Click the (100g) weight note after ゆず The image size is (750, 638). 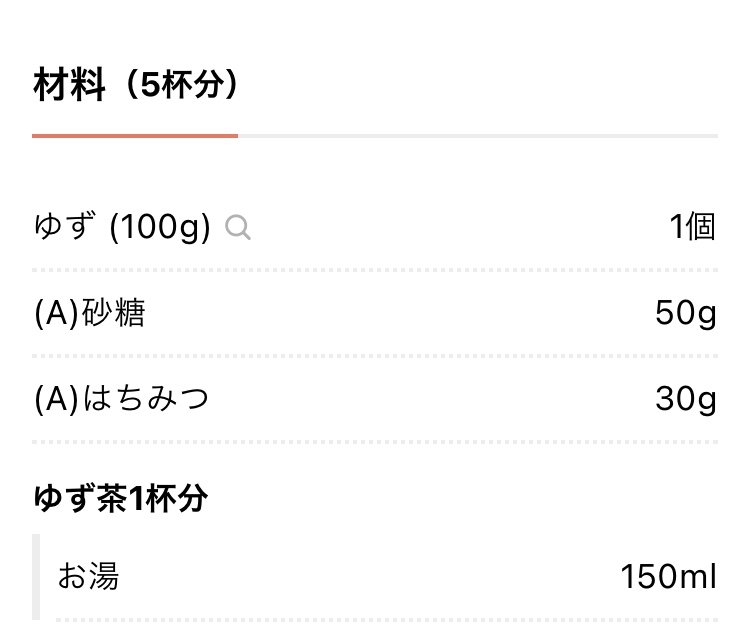click(160, 227)
